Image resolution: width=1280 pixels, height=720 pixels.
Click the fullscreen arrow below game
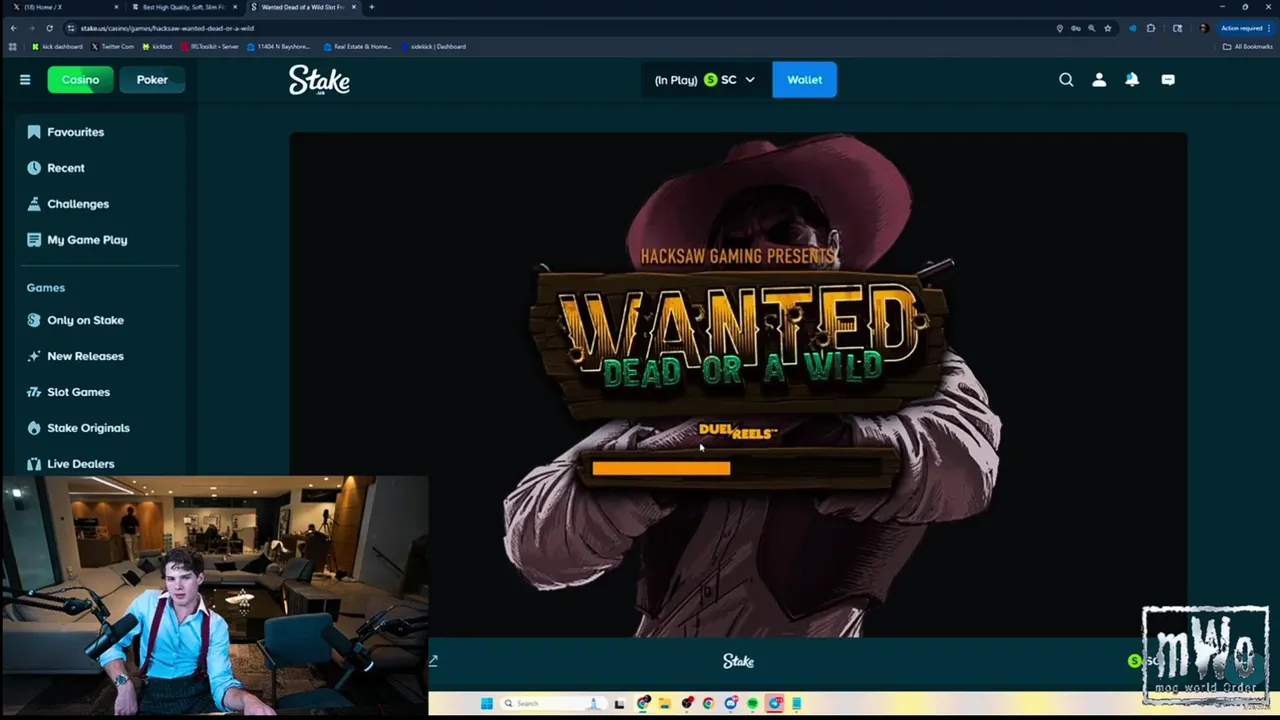click(x=433, y=661)
